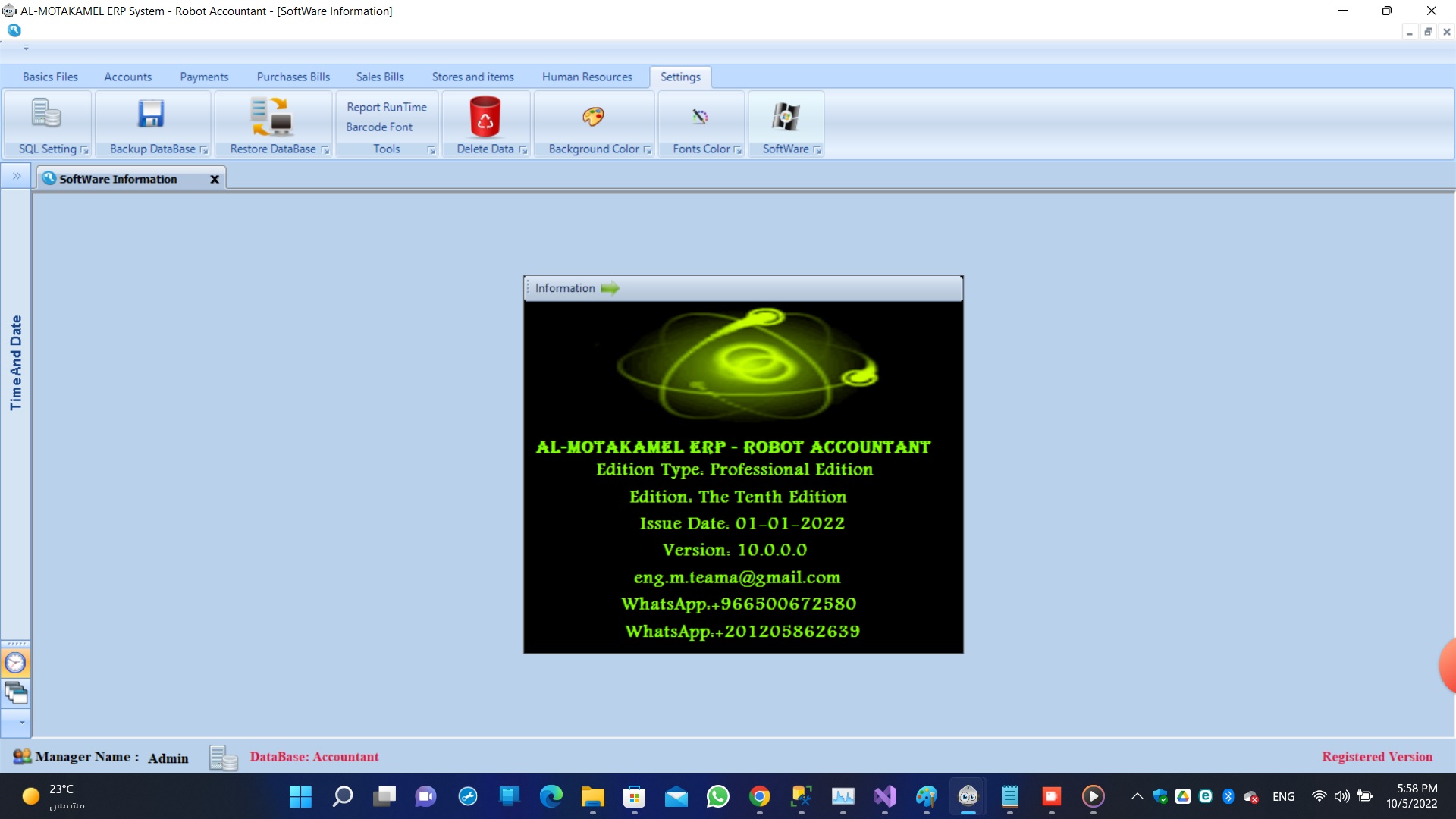Open the Tools group dialog launcher
This screenshot has width=1456, height=819.
[x=431, y=150]
